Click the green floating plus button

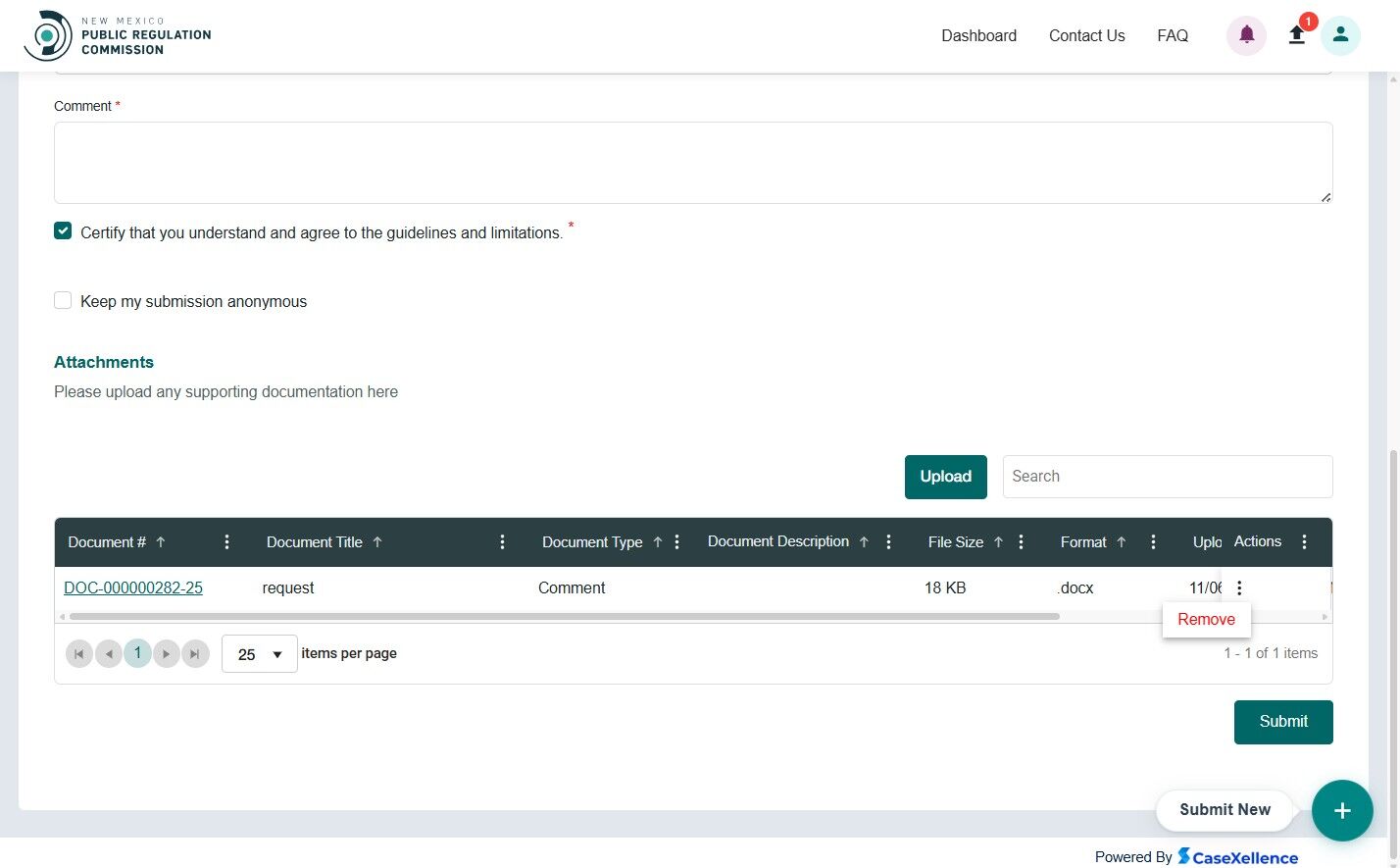(1342, 810)
